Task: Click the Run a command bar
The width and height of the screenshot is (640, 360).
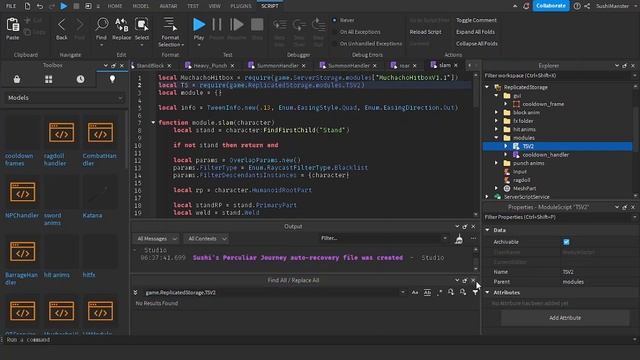Action: click(x=318, y=340)
